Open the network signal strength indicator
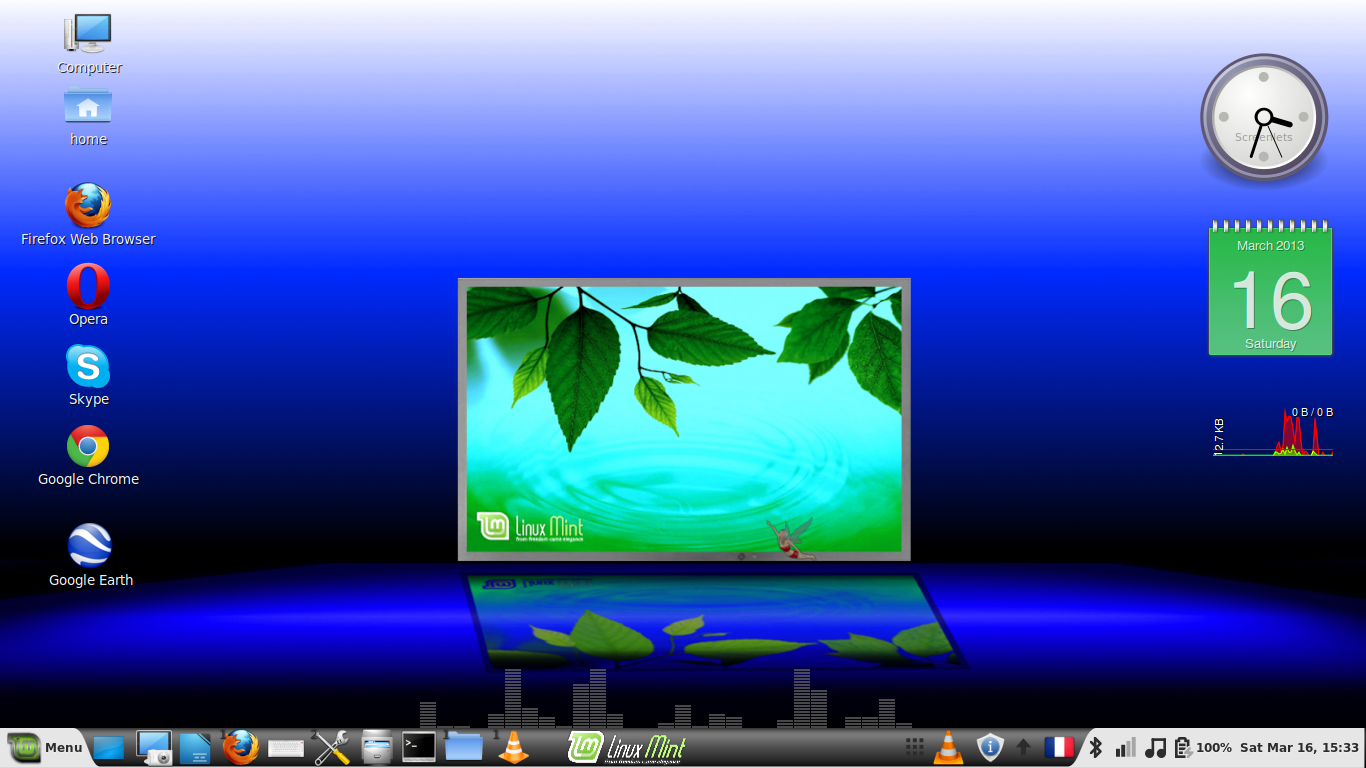The height and width of the screenshot is (768, 1366). pos(1125,747)
